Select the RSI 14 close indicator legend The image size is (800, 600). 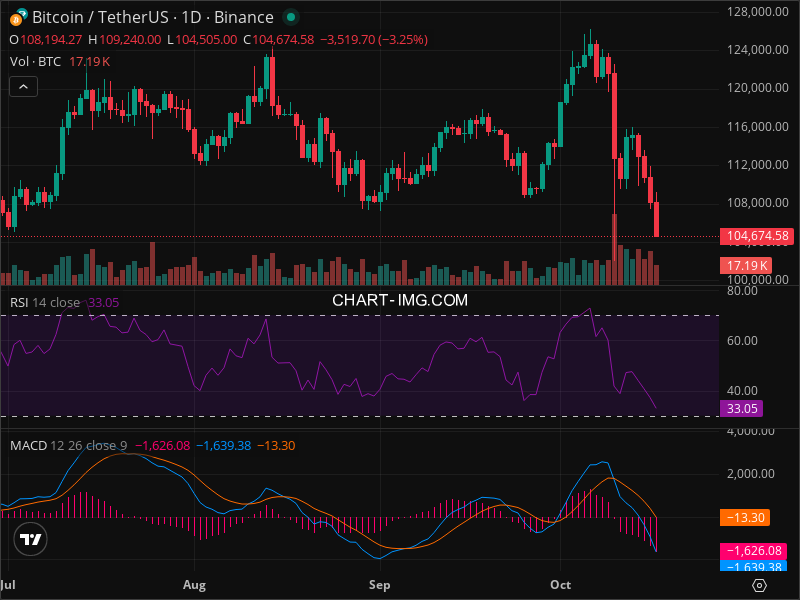click(x=45, y=302)
